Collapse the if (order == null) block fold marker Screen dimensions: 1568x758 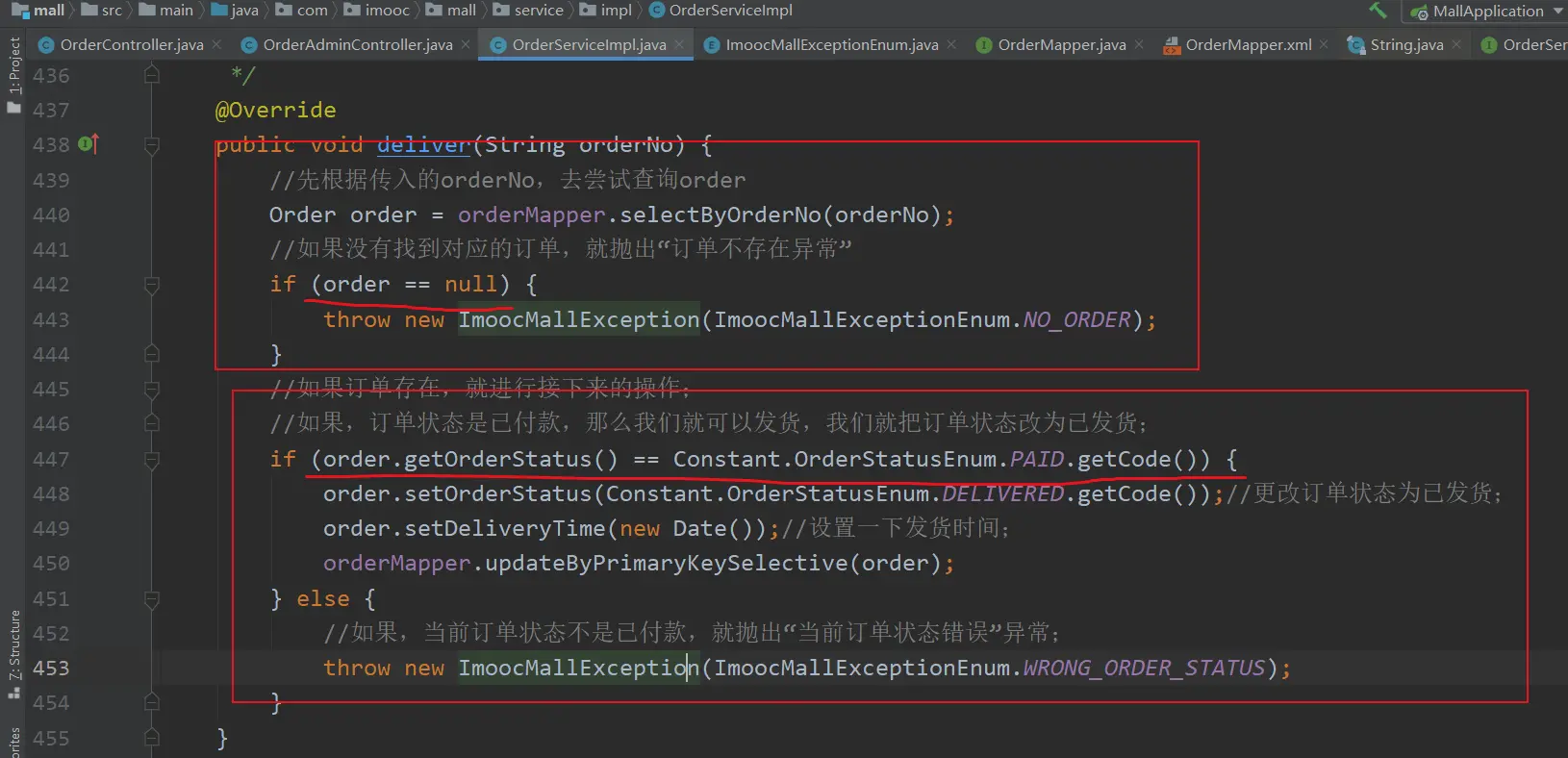(x=152, y=285)
